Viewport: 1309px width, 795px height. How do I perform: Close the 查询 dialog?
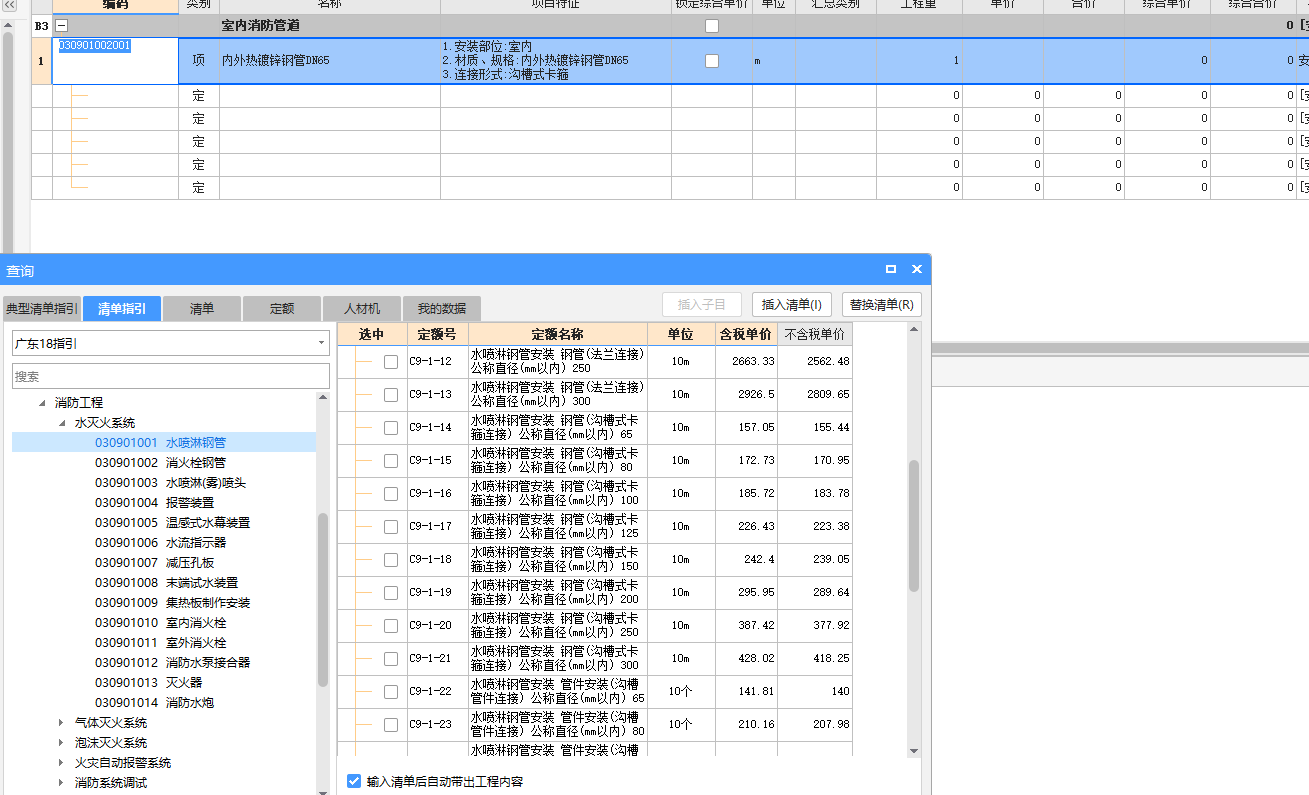pos(917,269)
